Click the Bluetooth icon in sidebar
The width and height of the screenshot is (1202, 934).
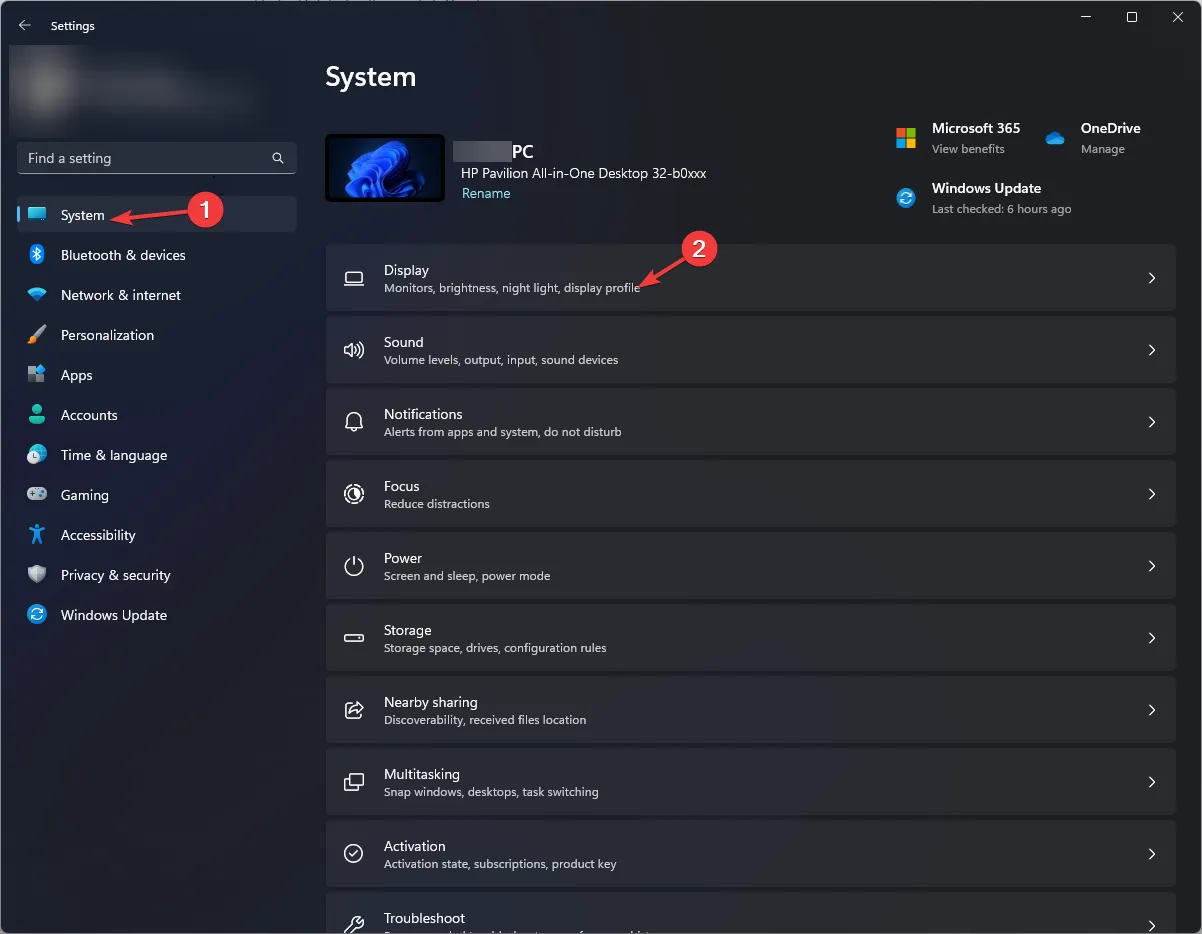[x=37, y=255]
